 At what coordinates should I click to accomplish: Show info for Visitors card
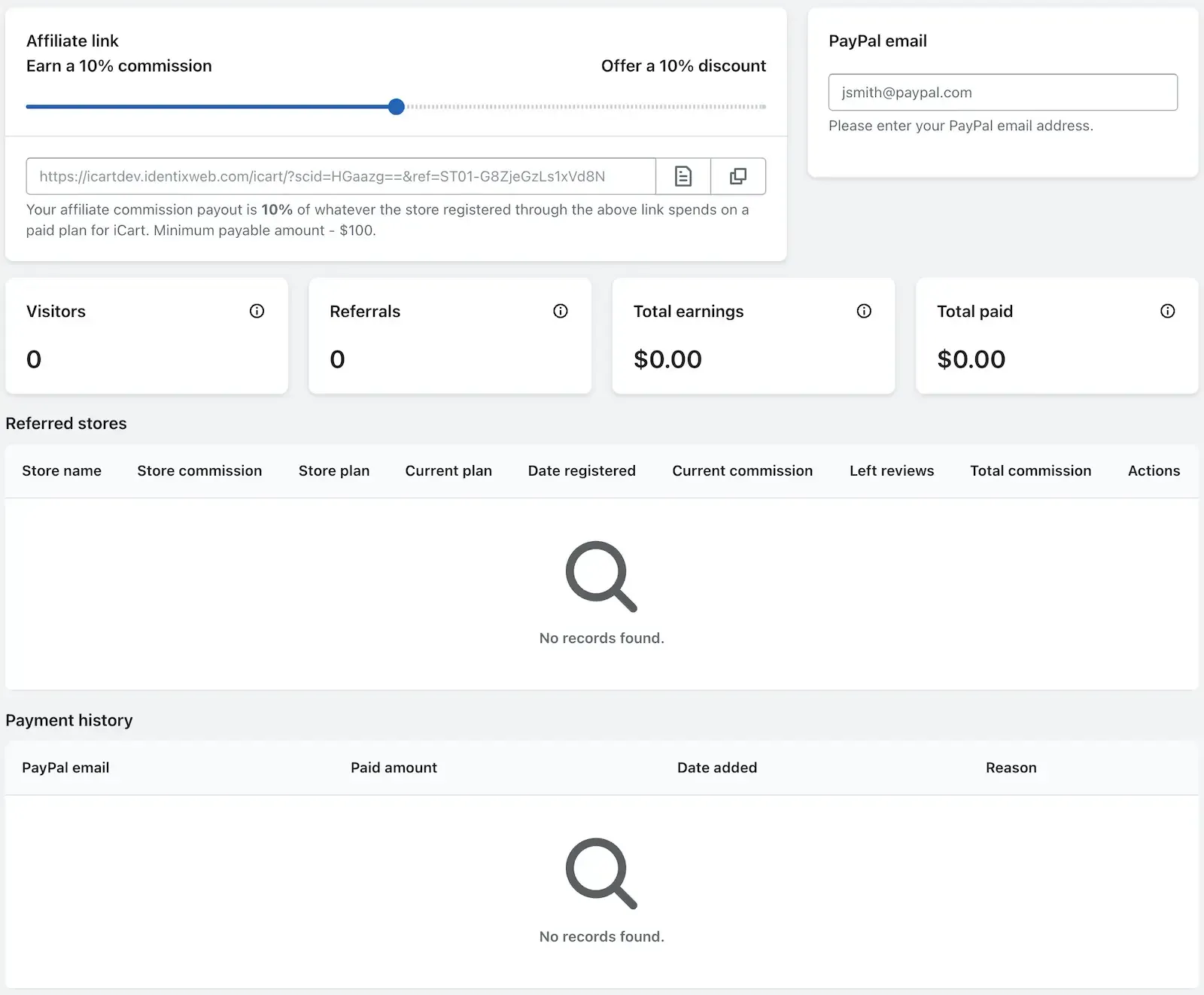point(257,311)
